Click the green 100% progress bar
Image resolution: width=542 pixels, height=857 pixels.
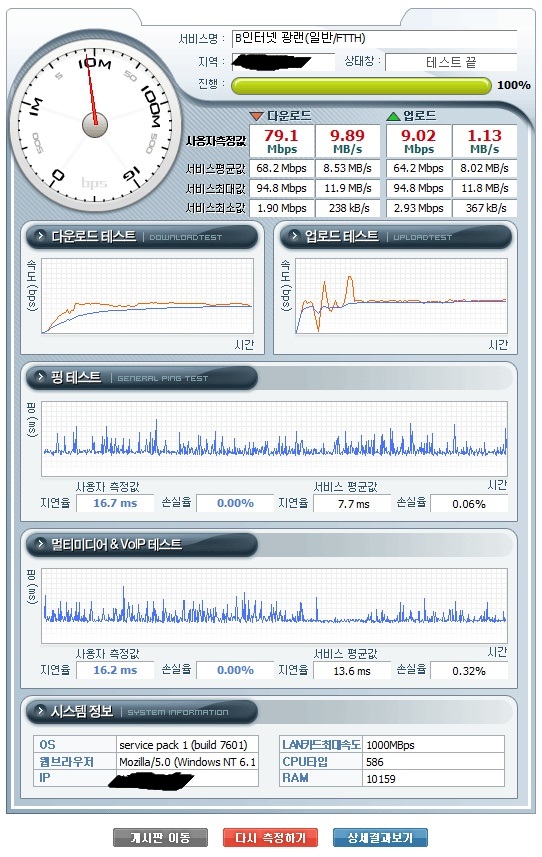coord(361,86)
